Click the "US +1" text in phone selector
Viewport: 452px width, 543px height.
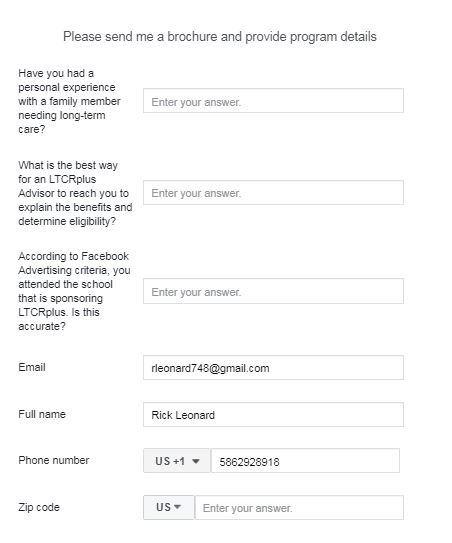click(x=170, y=461)
